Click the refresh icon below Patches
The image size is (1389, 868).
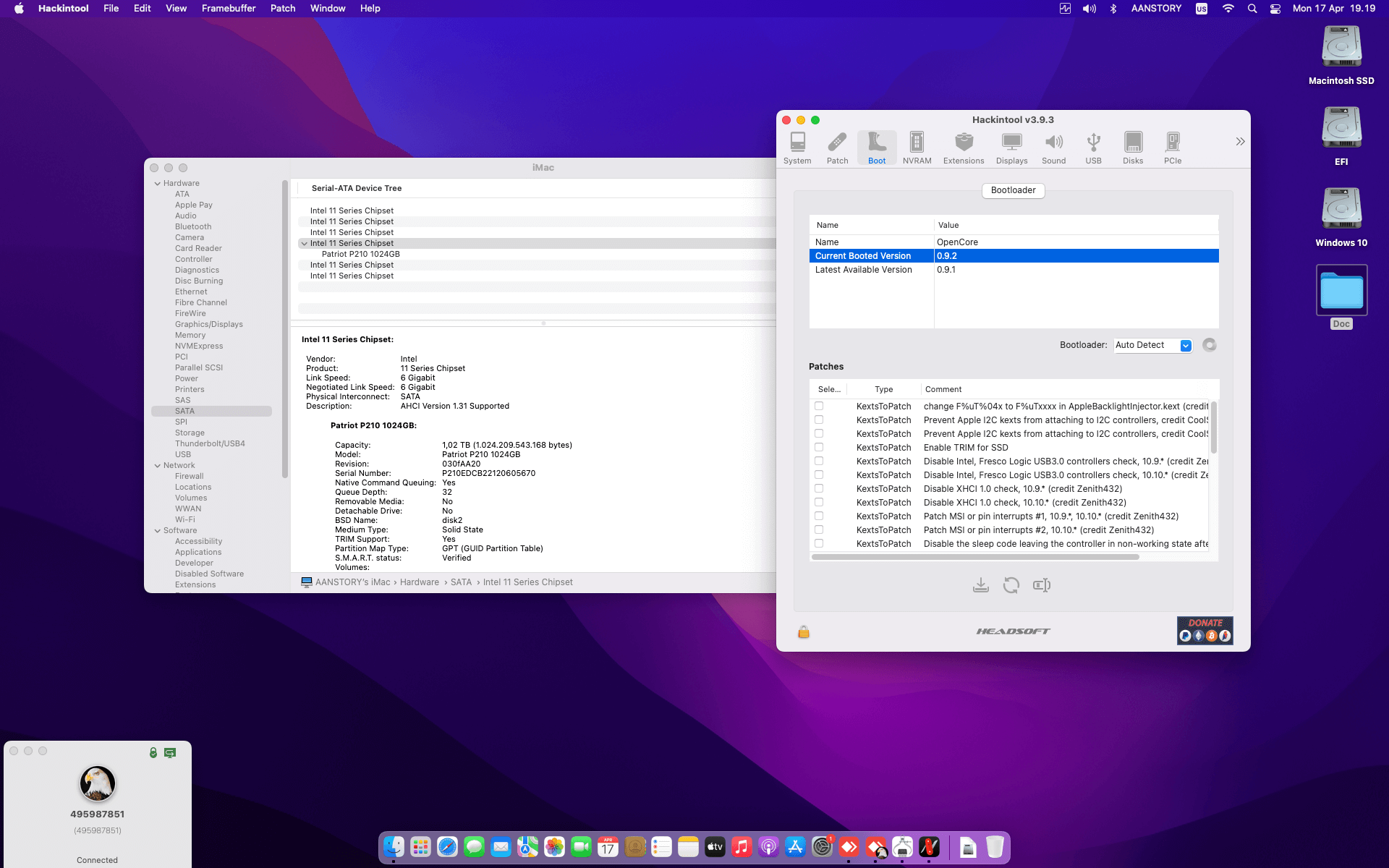click(x=1011, y=585)
